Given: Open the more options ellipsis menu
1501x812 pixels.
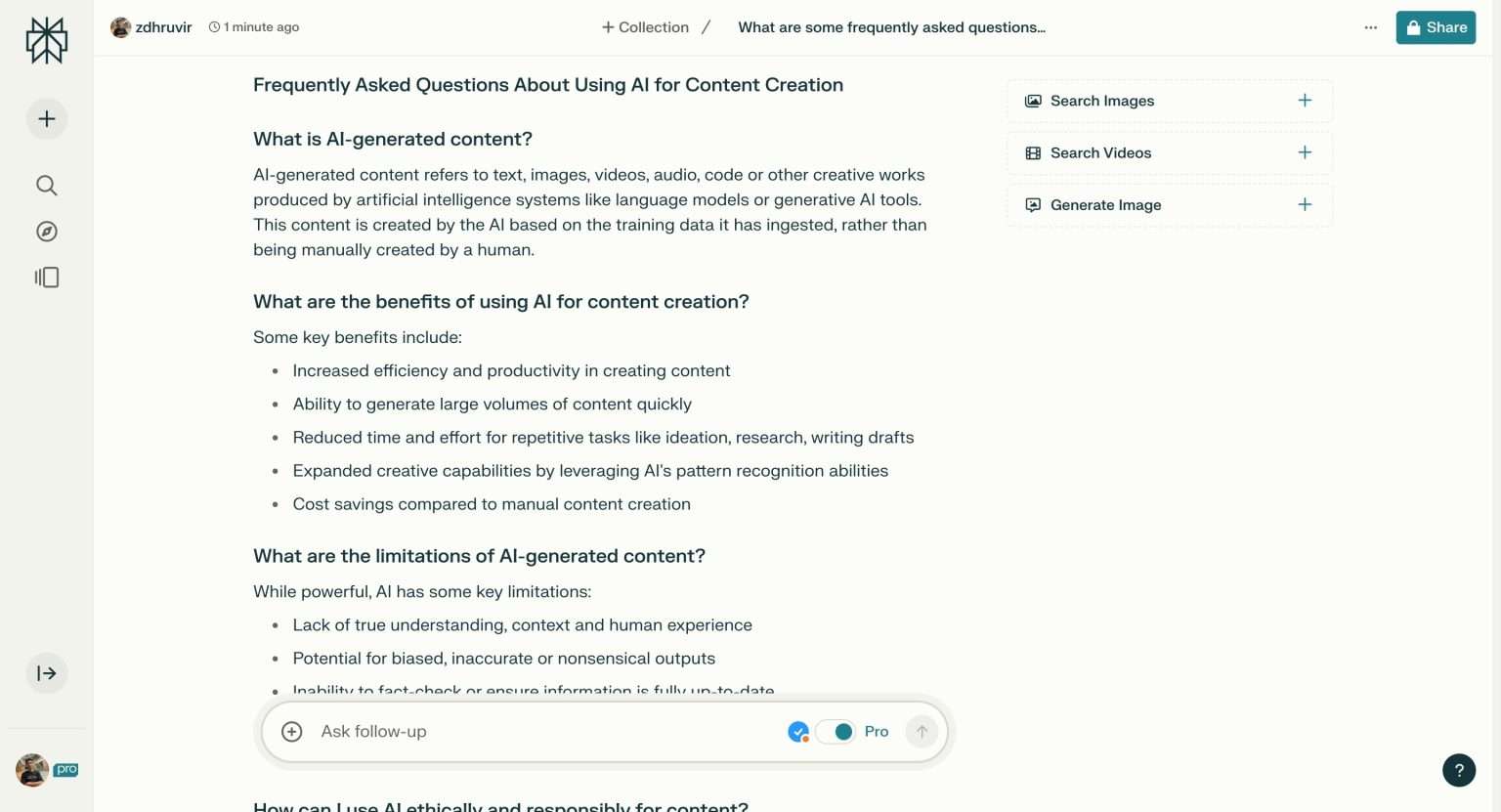Looking at the screenshot, I should coord(1371,27).
